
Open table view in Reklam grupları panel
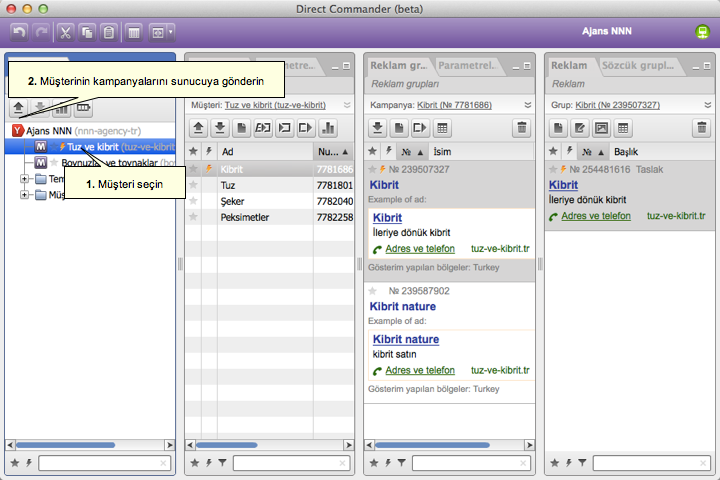coord(442,128)
